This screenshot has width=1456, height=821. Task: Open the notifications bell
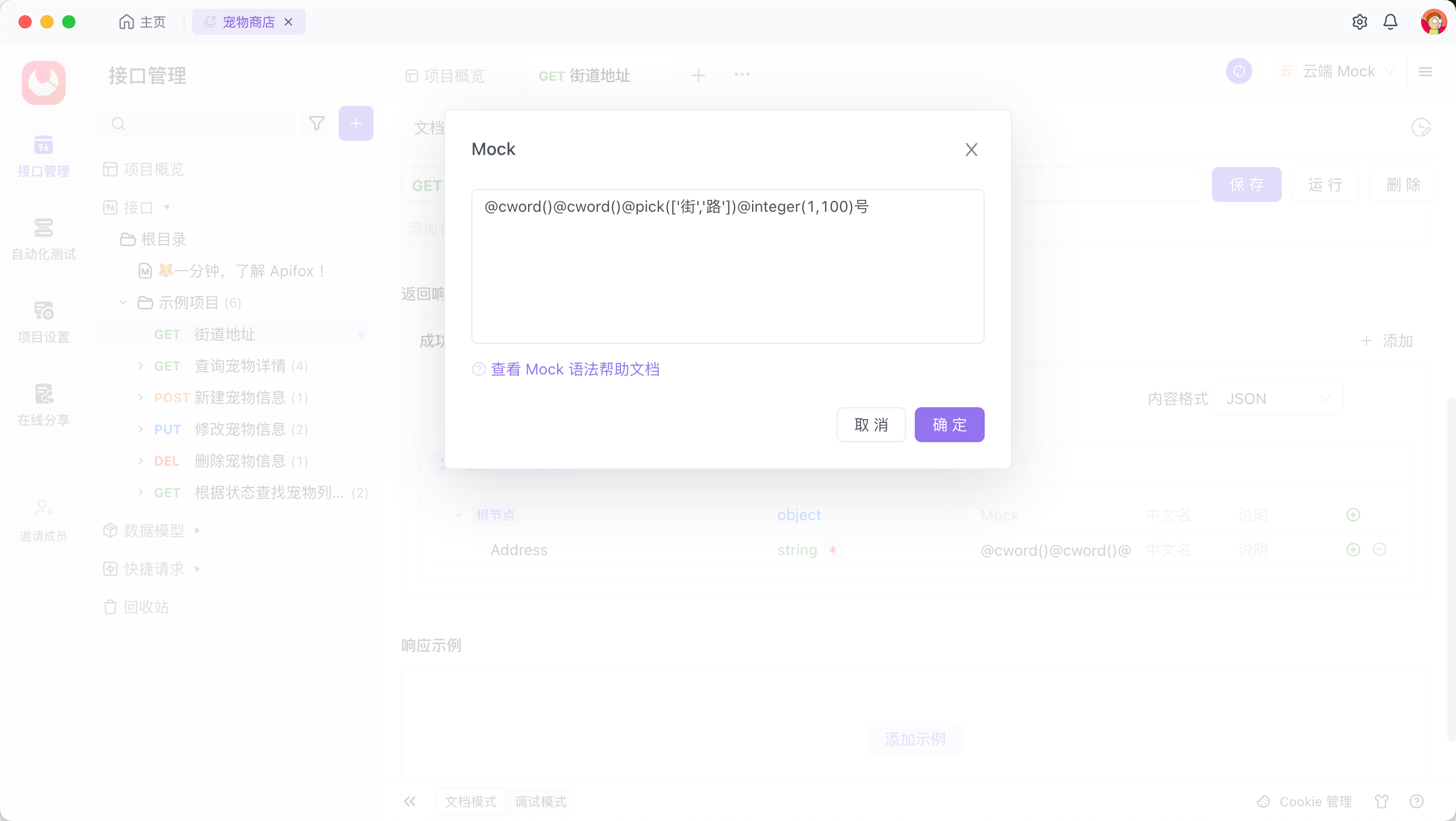click(1390, 22)
